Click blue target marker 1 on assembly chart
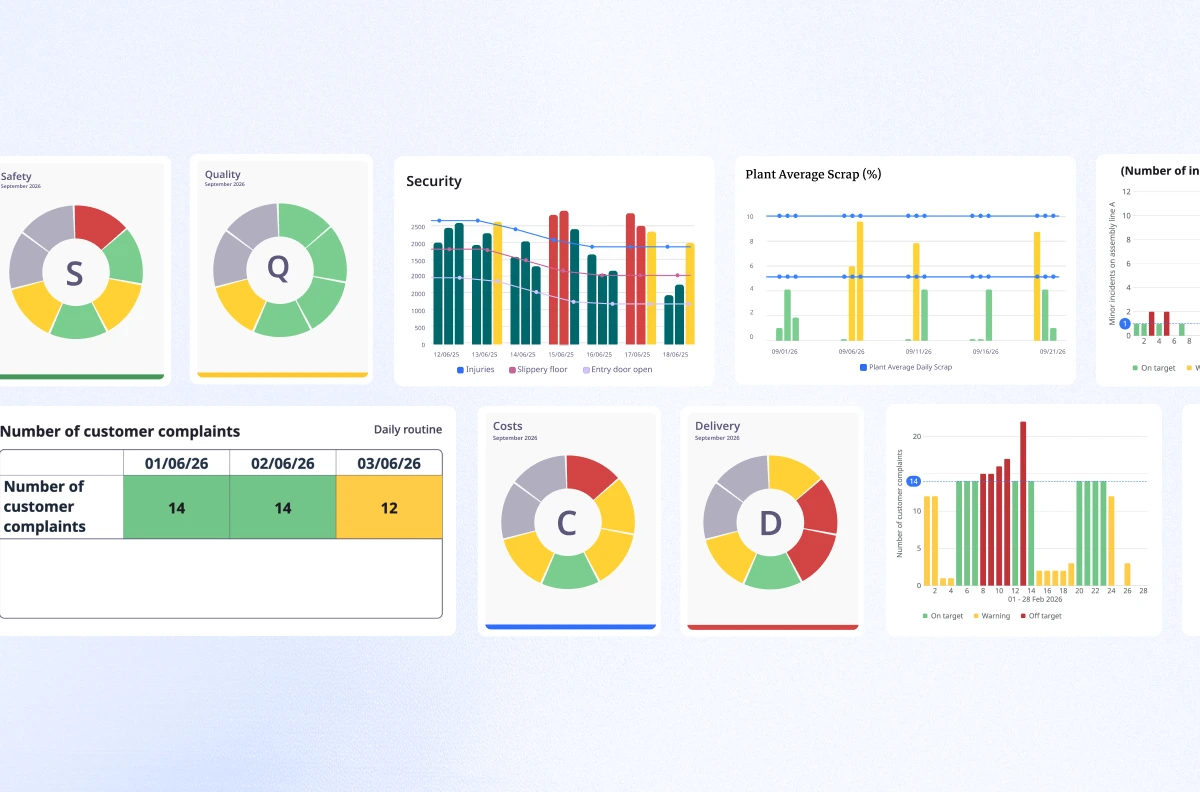 (x=1125, y=324)
